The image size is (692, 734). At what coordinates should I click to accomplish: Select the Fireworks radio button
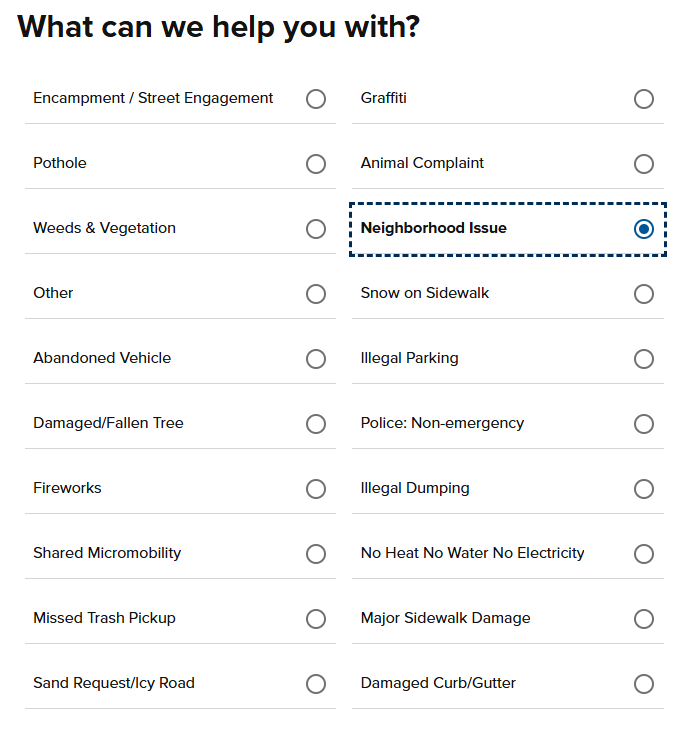pyautogui.click(x=316, y=489)
